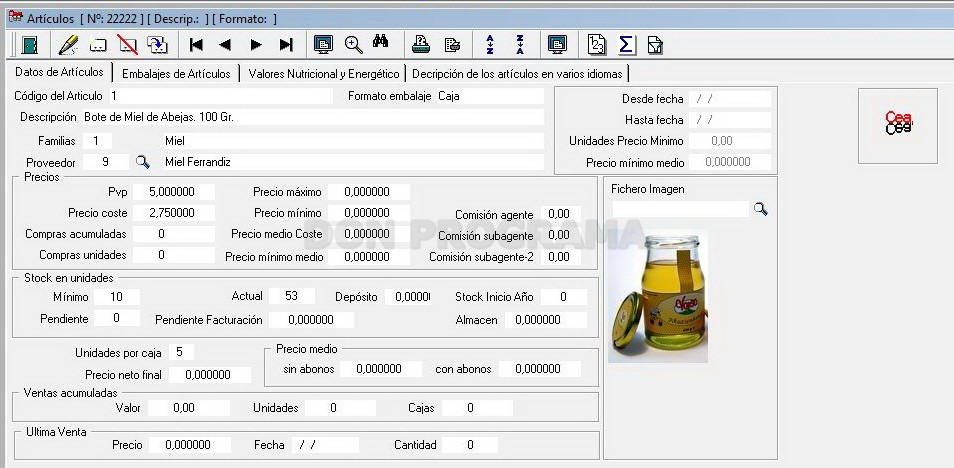Image resolution: width=954 pixels, height=468 pixels.
Task: Click the edit pencil toolbar icon
Action: (68, 44)
